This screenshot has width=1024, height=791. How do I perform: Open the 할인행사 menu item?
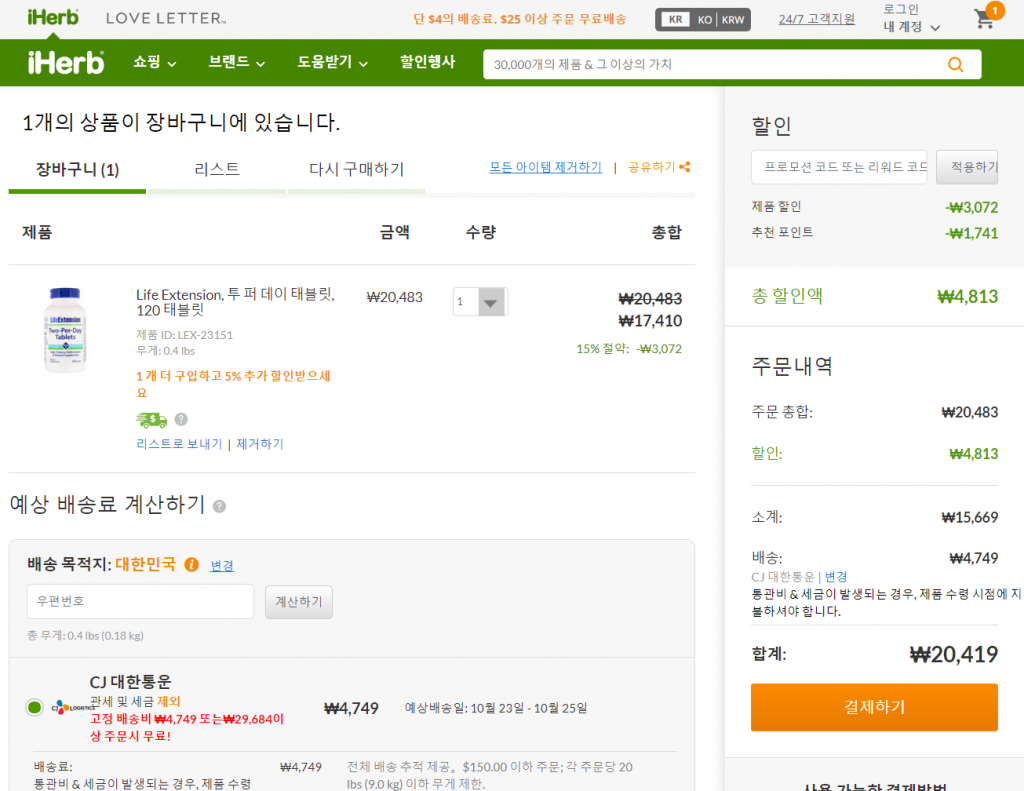[x=427, y=62]
